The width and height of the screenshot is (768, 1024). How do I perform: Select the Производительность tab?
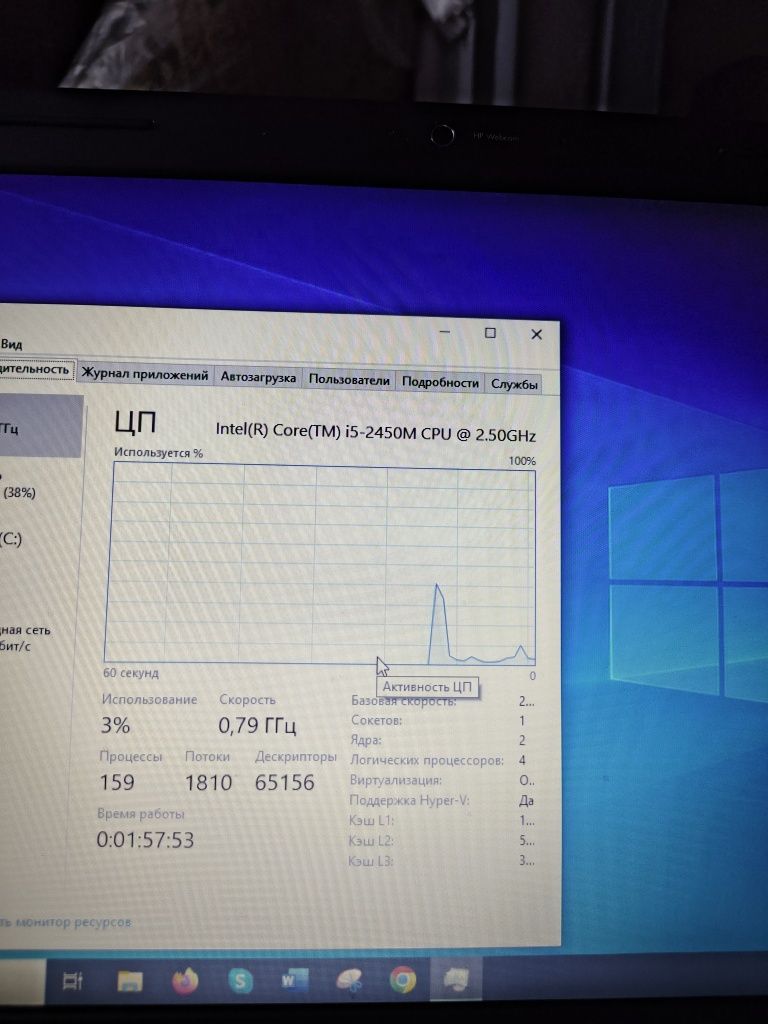pos(36,369)
